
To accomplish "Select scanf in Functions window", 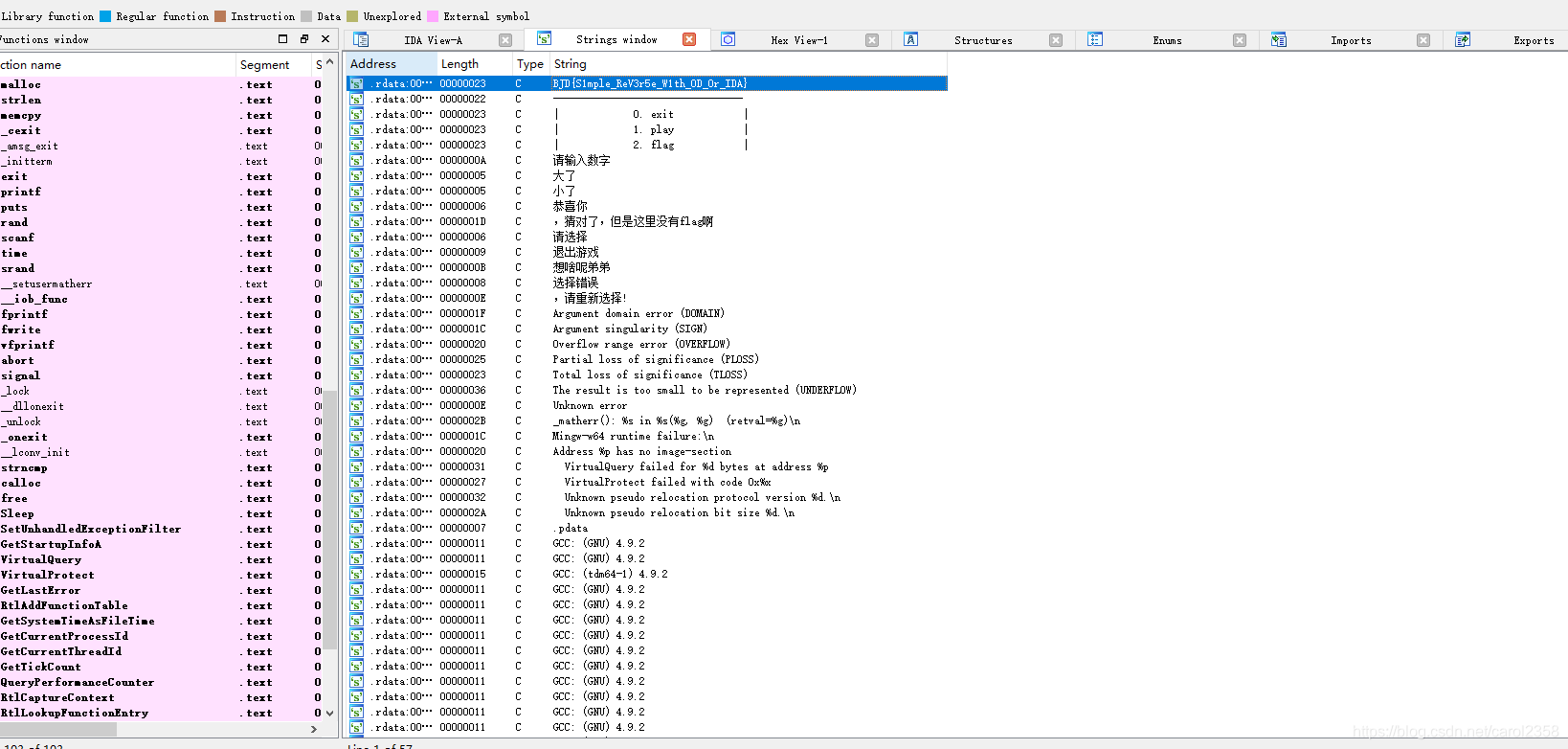I will click(x=161, y=238).
